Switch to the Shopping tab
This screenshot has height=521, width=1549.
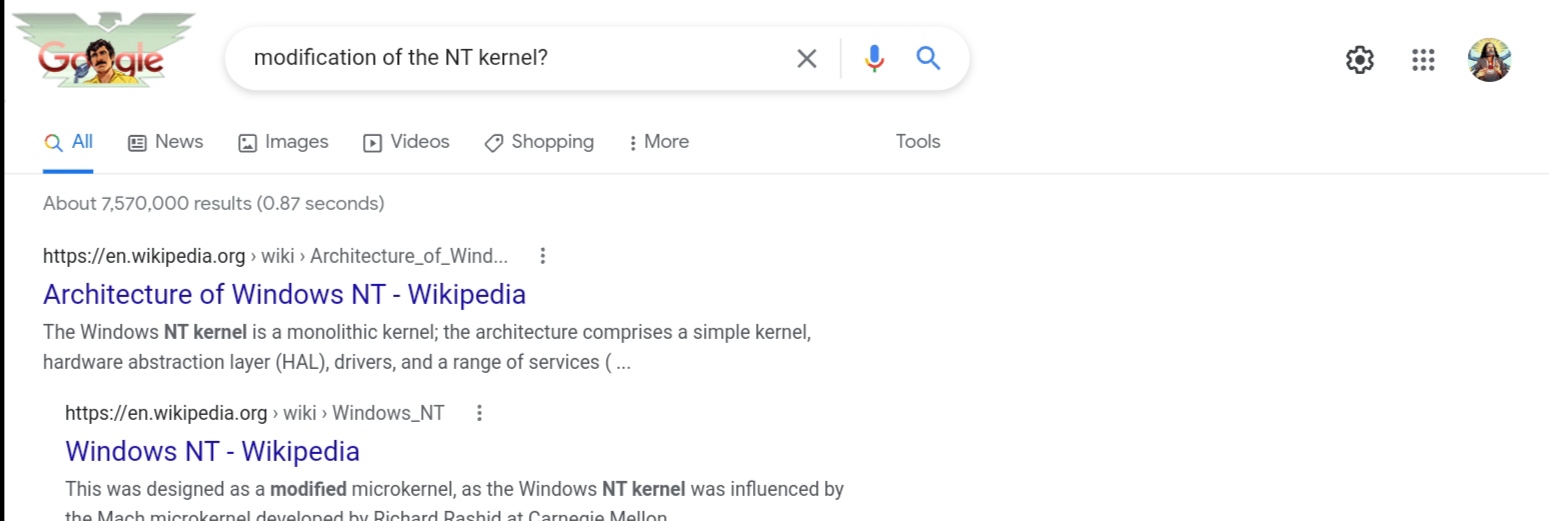(539, 142)
